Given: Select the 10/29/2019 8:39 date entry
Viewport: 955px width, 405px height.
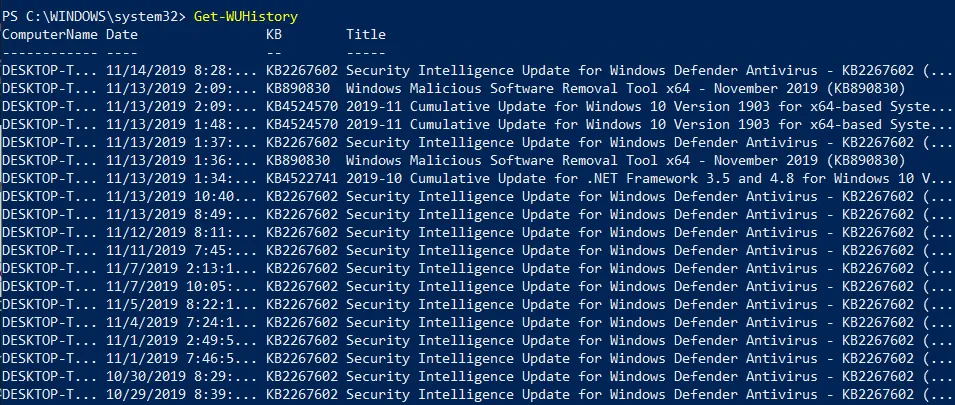Looking at the screenshot, I should coord(181,394).
